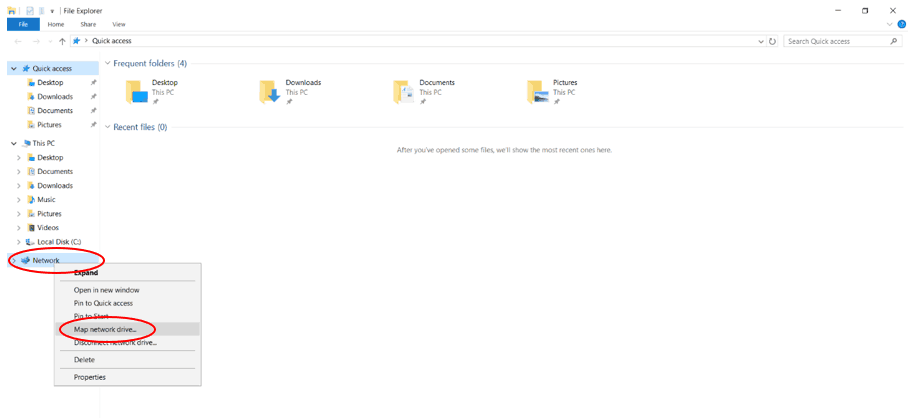The height and width of the screenshot is (418, 914).
Task: Select Music under This PC
Action: [46, 200]
